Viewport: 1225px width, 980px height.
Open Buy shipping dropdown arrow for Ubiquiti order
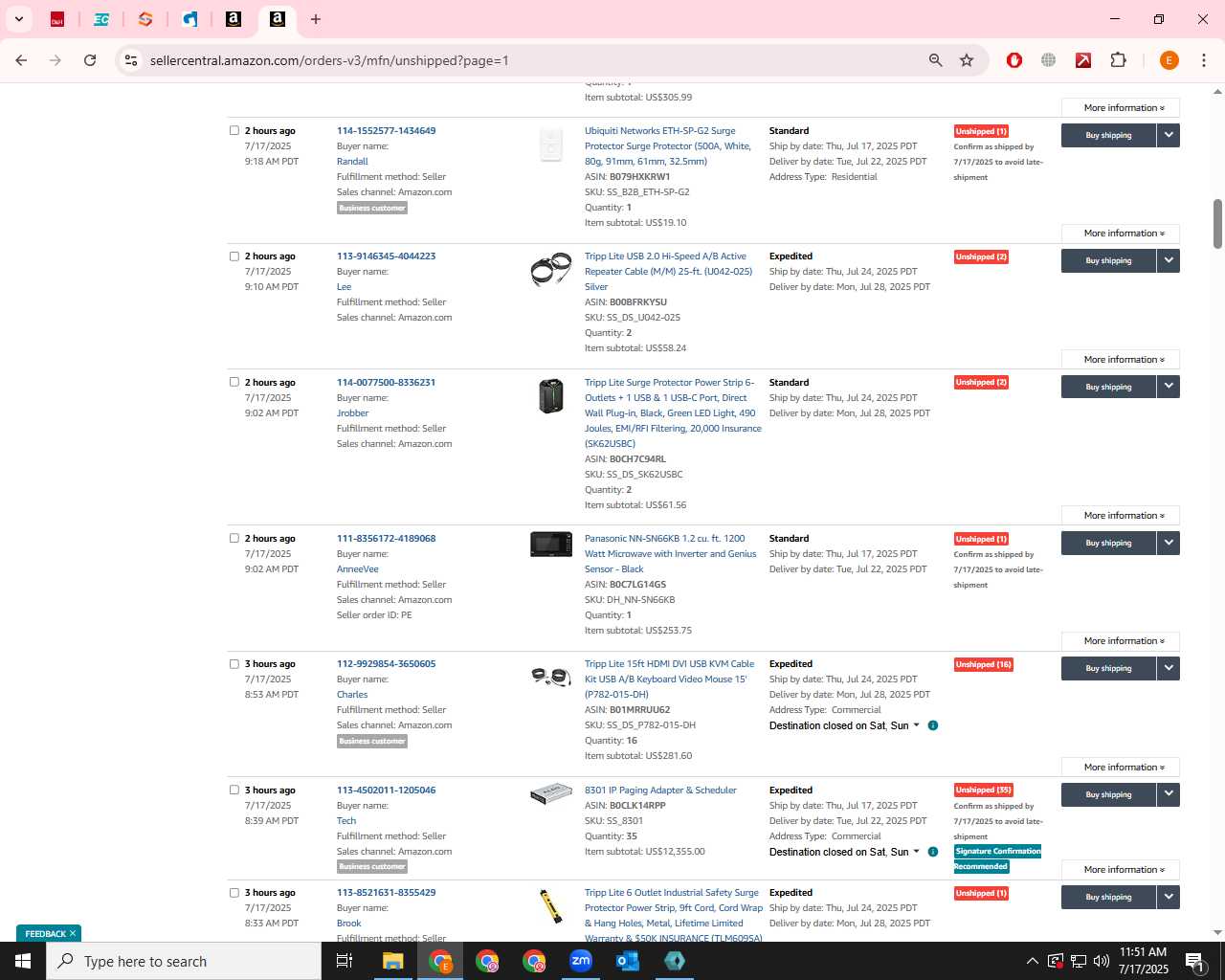pyautogui.click(x=1169, y=135)
